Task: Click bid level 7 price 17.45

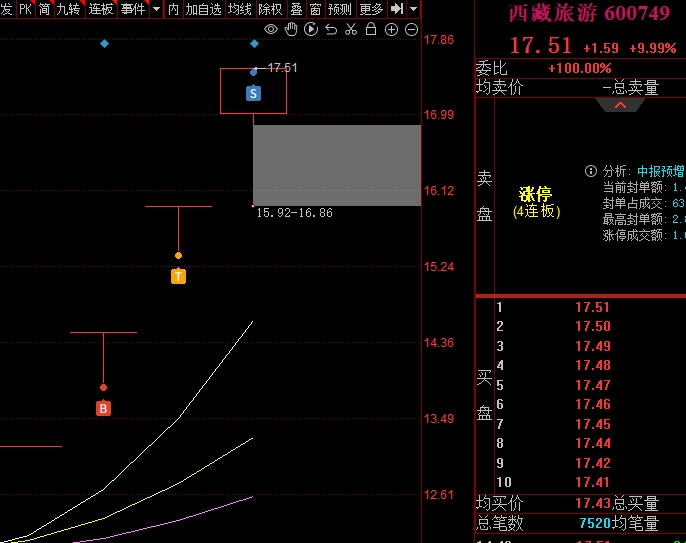Action: 592,424
